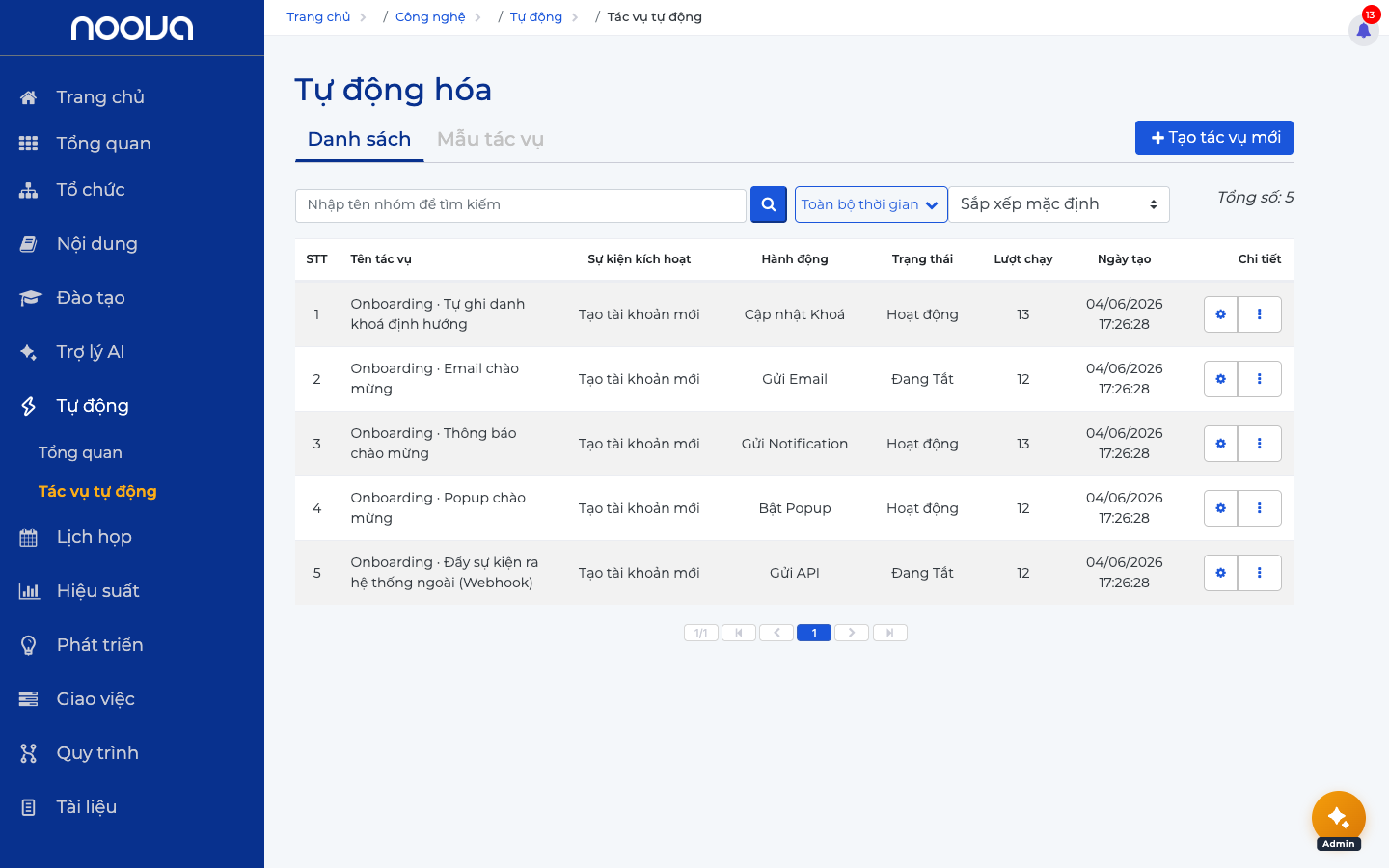The width and height of the screenshot is (1389, 868).
Task: Open the AI assistant floating button
Action: tap(1339, 818)
